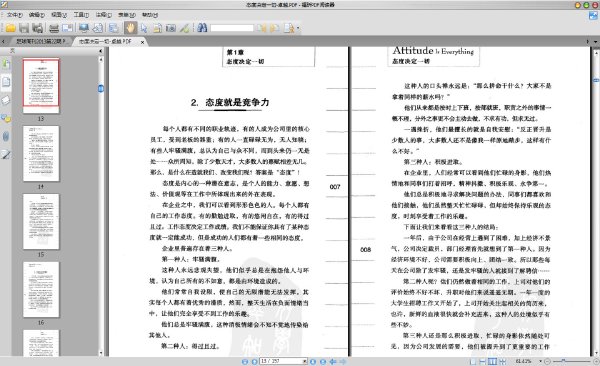Open the Tools menu
This screenshot has height=366, width=600.
click(x=81, y=15)
